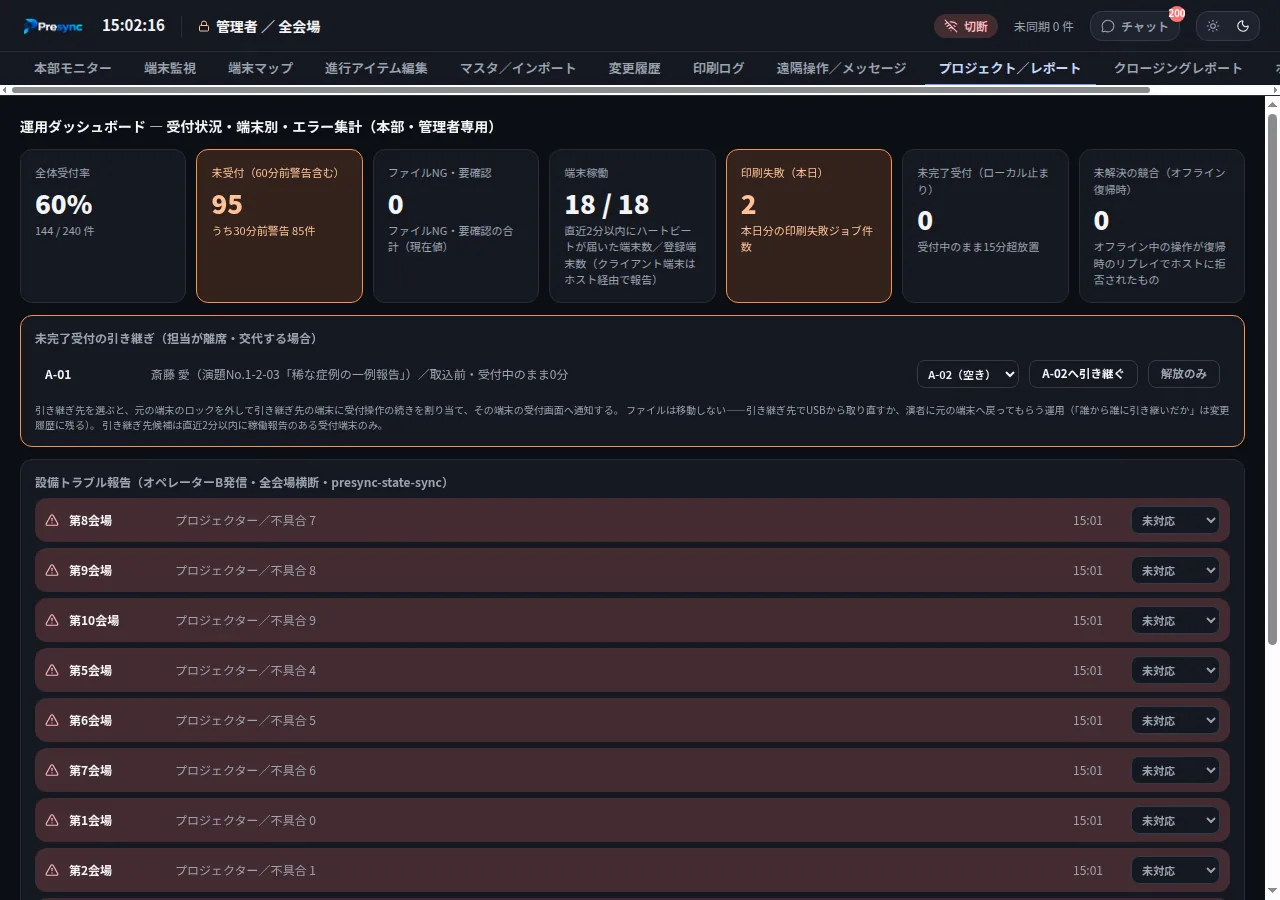The width and height of the screenshot is (1280, 900).
Task: Open the 第10会場 未対応 status dropdown
Action: tap(1175, 620)
